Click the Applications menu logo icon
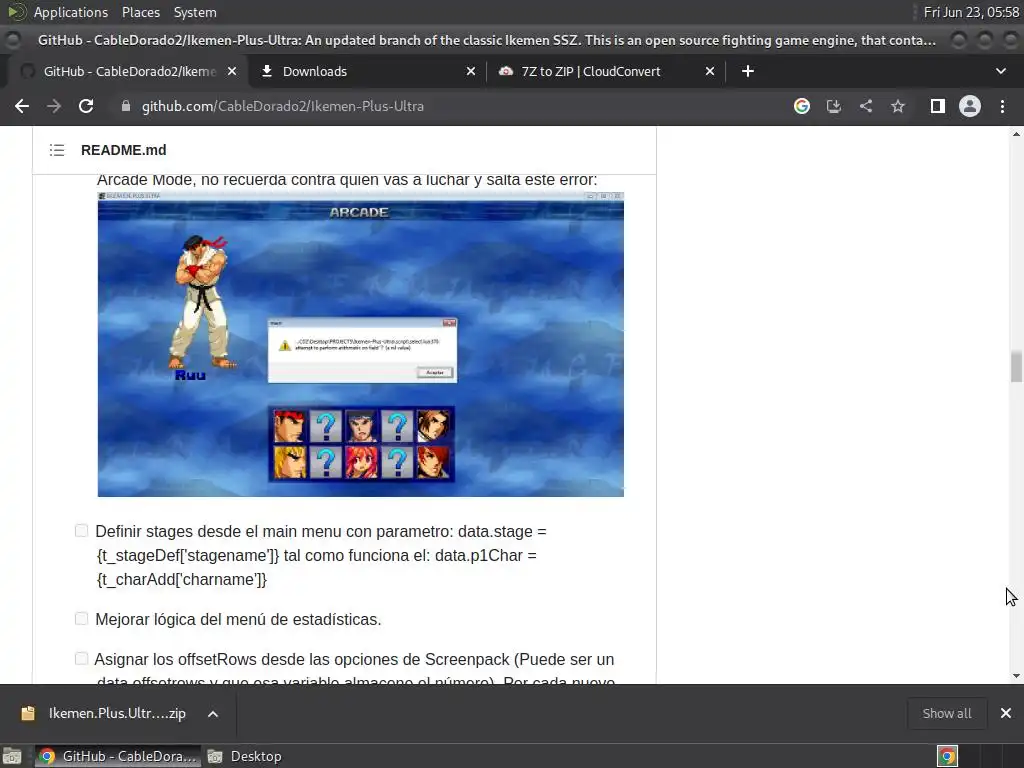The height and width of the screenshot is (768, 1024). click(16, 12)
